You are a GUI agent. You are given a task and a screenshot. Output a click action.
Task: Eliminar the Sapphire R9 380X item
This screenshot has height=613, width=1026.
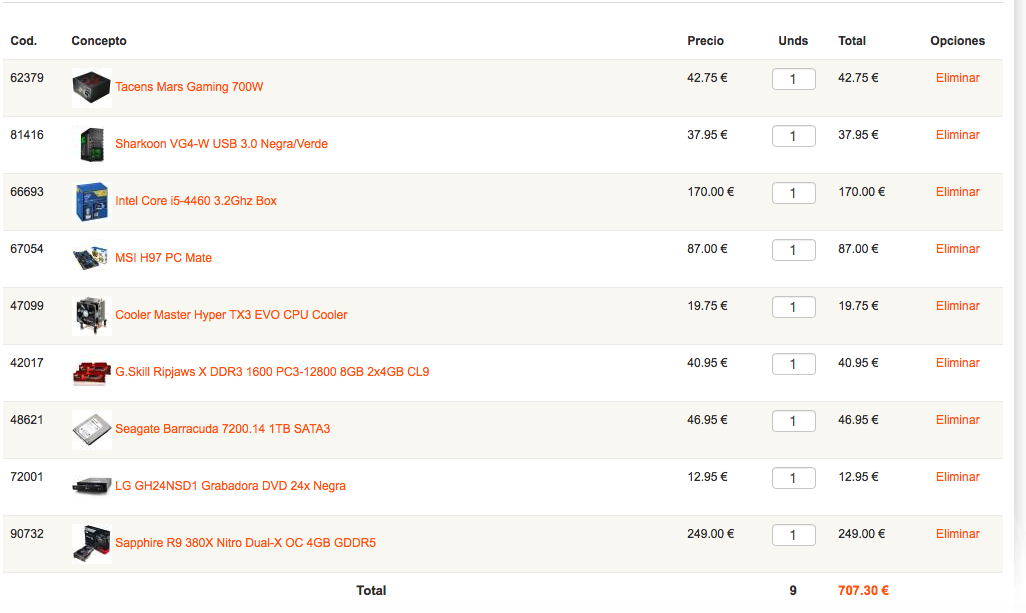(x=957, y=534)
